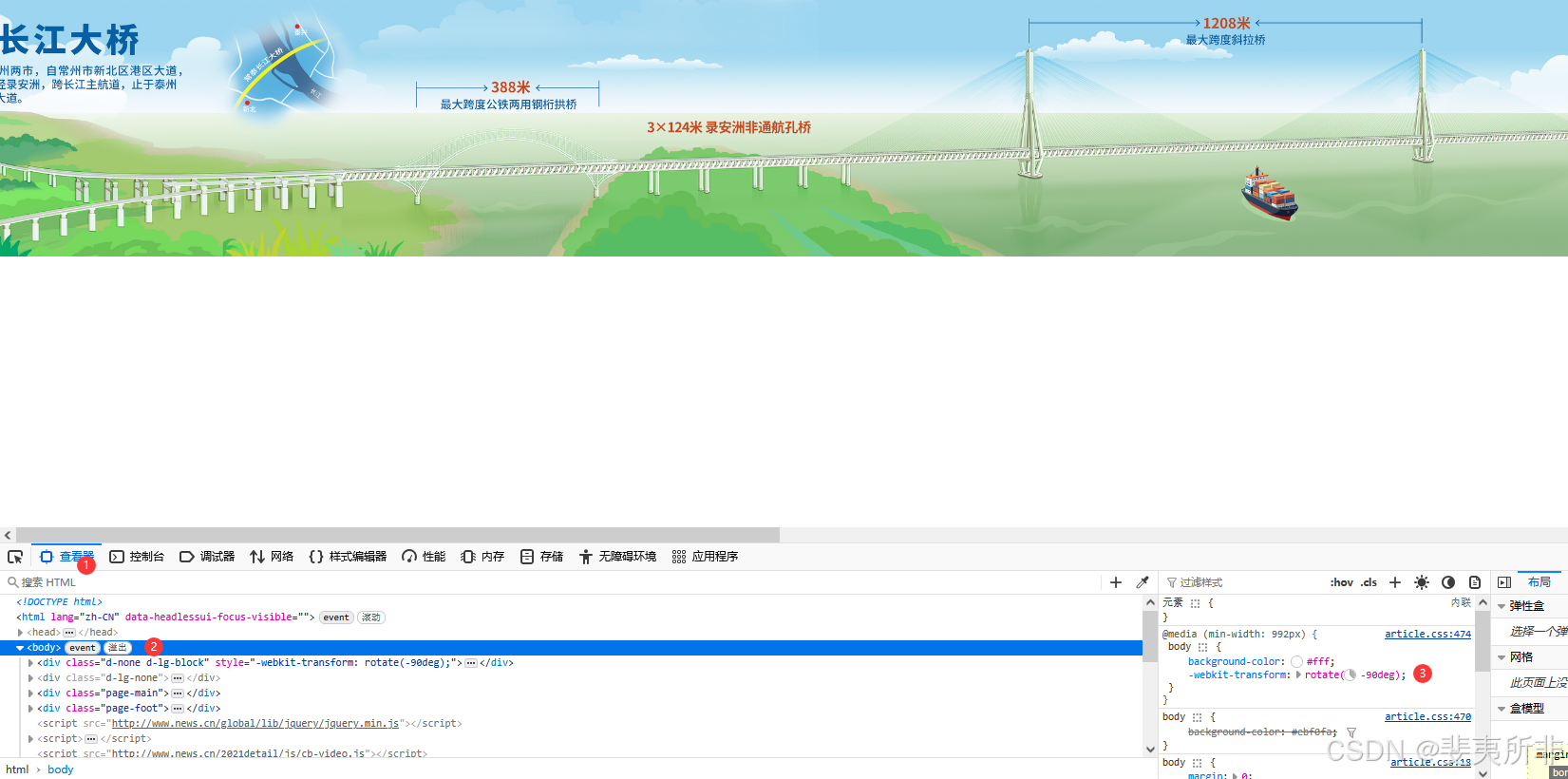Toggle light color scheme simulation
Viewport: 1568px width, 779px height.
coord(1422,582)
